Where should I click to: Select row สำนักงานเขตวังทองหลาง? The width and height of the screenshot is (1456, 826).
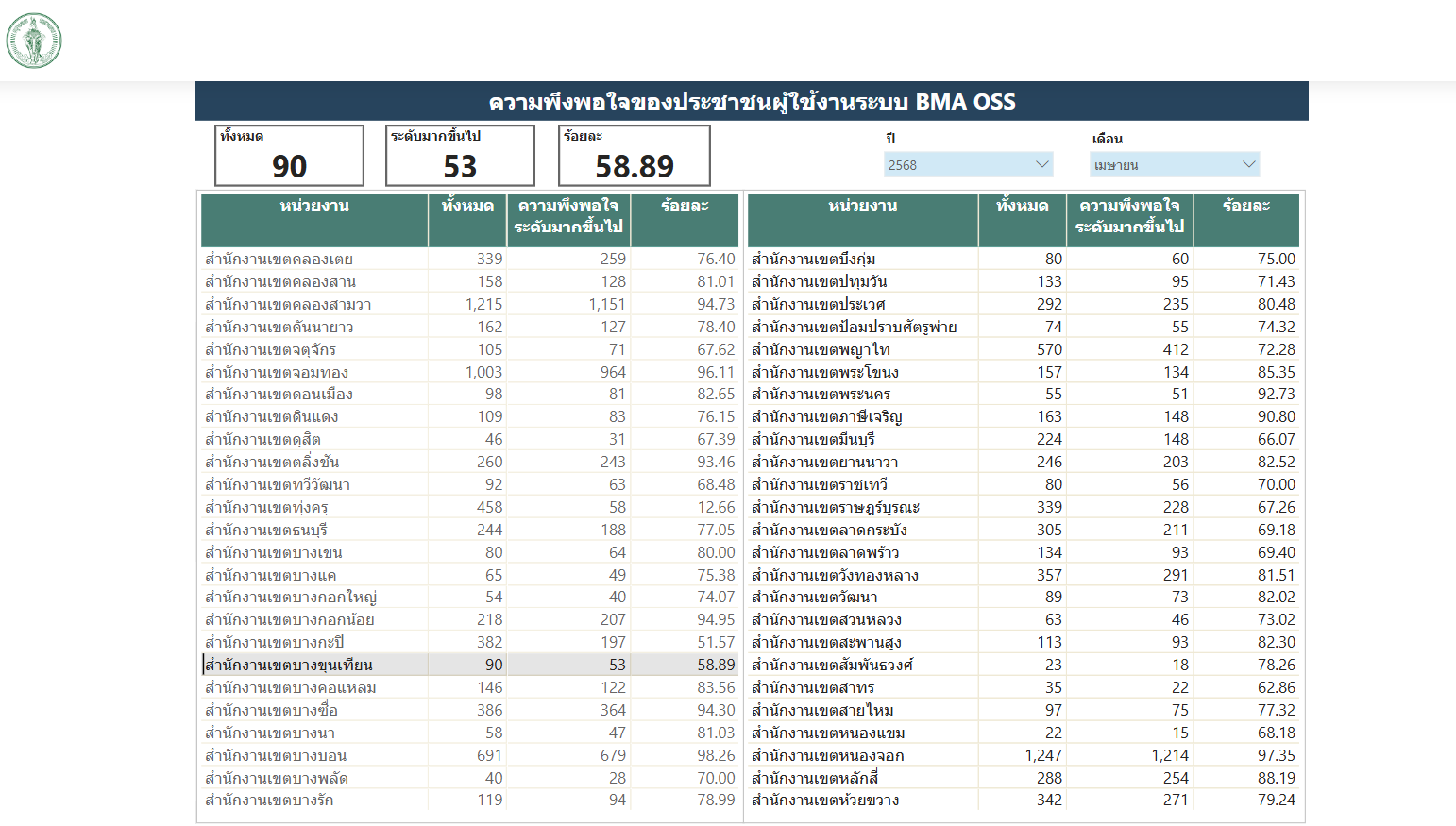[1024, 575]
